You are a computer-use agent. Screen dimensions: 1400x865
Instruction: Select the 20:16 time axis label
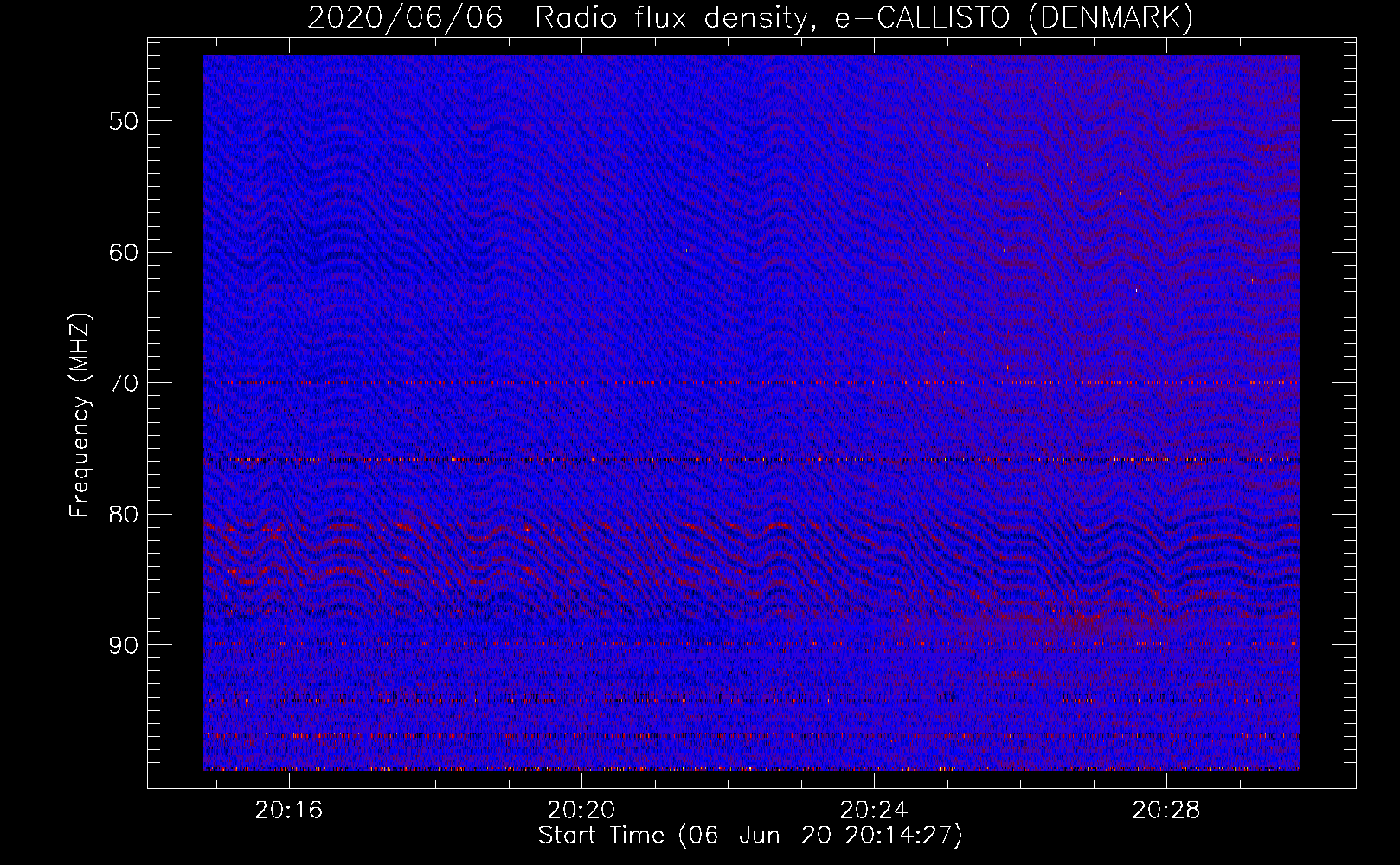click(x=288, y=811)
